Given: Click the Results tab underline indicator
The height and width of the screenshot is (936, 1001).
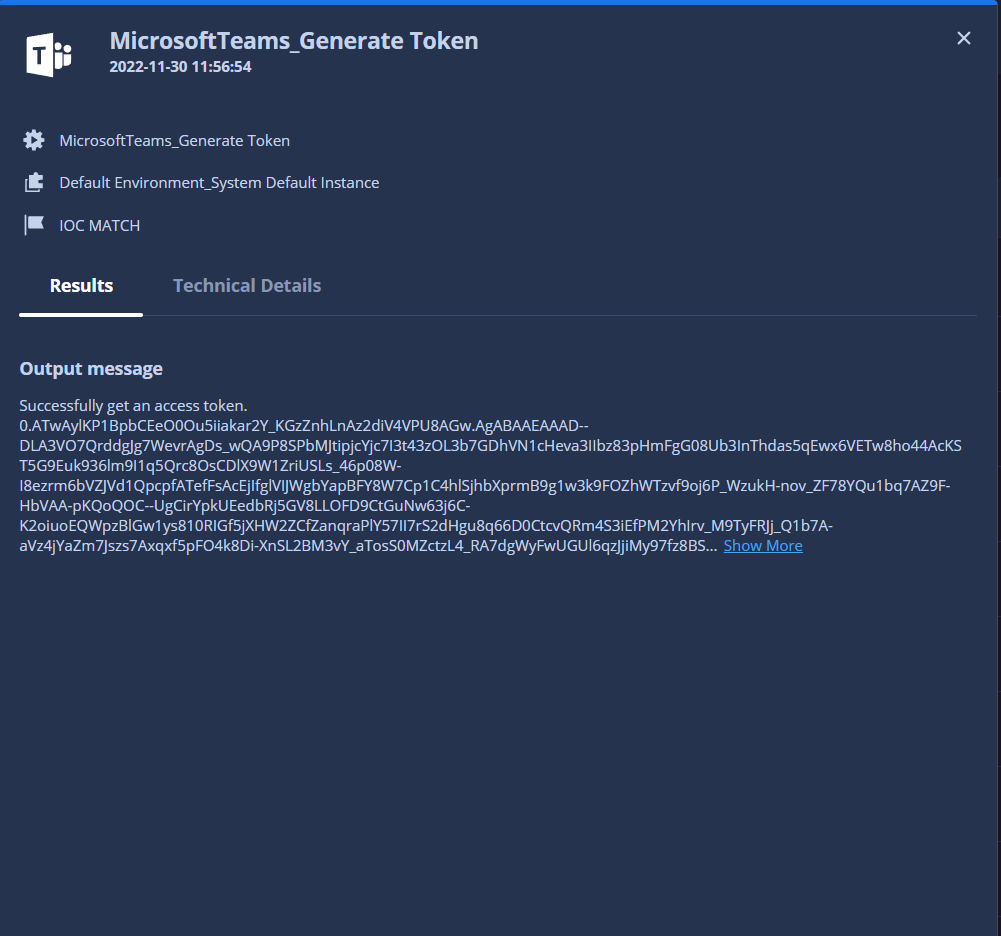Looking at the screenshot, I should 80,313.
